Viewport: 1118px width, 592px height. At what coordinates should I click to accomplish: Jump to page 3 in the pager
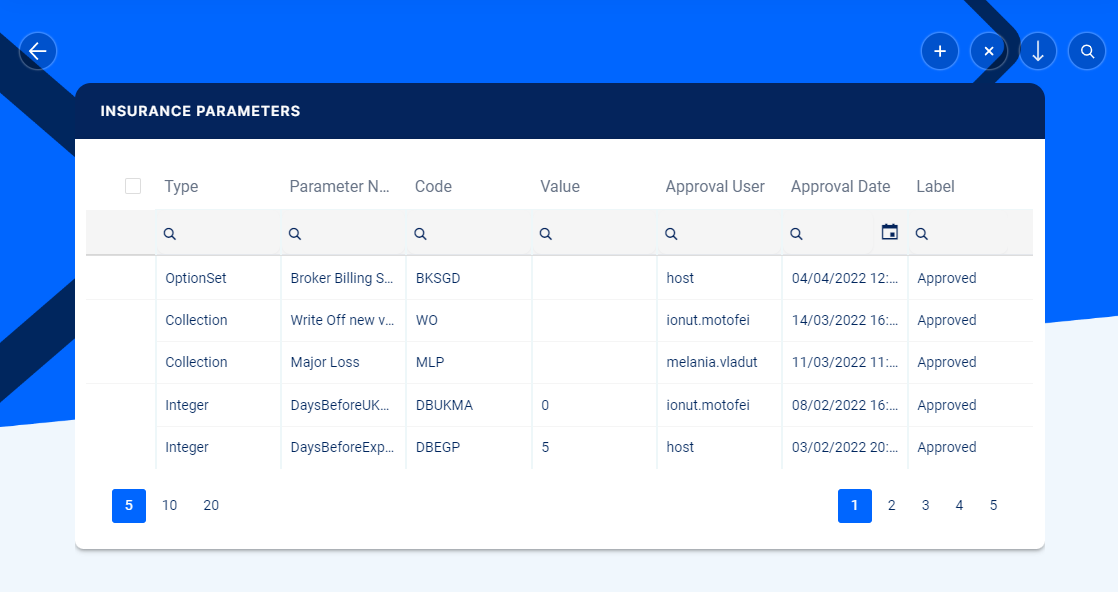pos(925,506)
